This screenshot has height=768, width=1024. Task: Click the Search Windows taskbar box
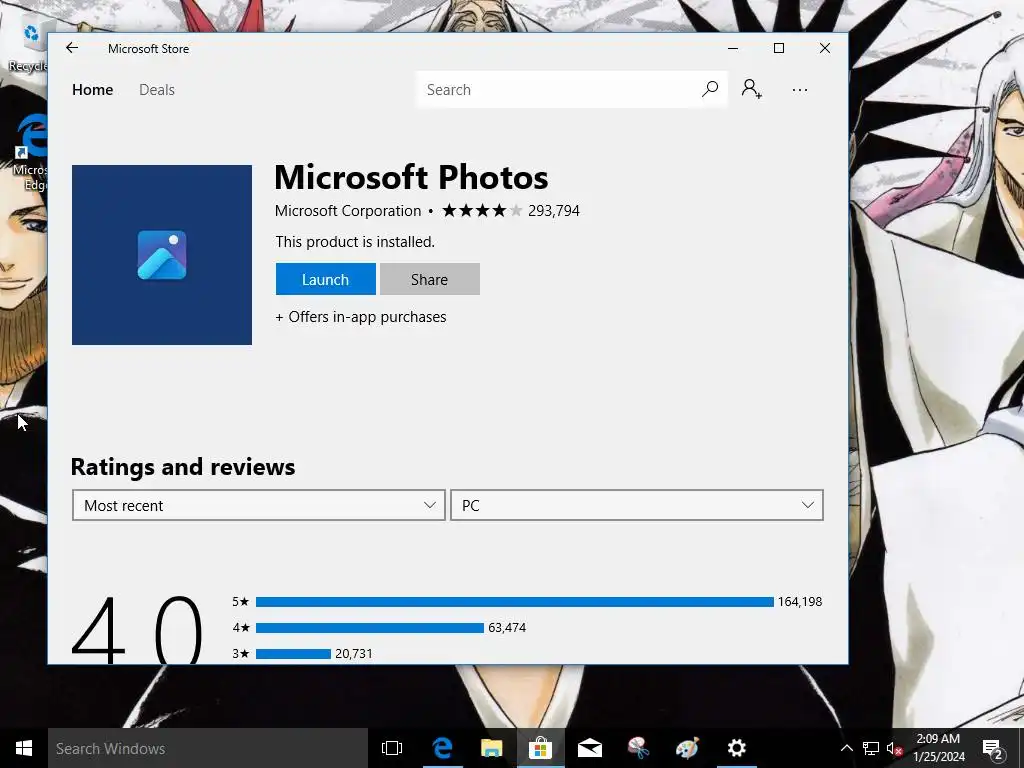[208, 748]
